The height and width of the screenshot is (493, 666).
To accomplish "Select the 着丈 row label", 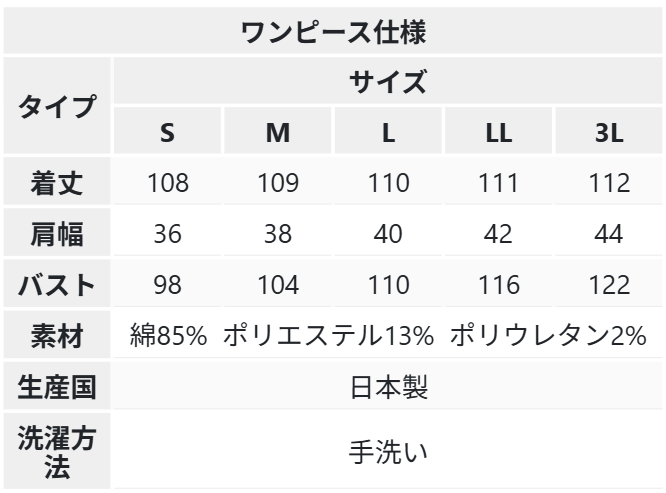I will pyautogui.click(x=57, y=181).
